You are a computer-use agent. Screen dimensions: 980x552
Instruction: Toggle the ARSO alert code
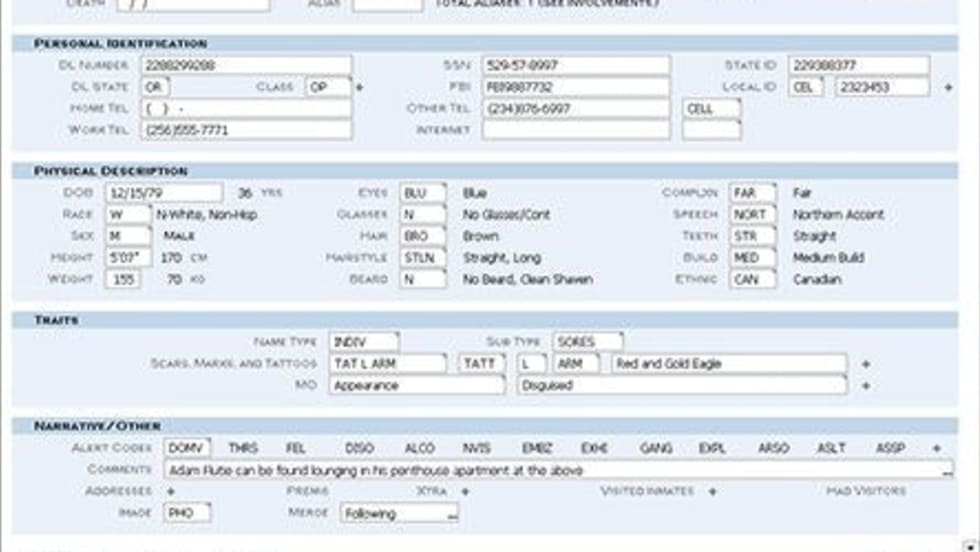click(x=773, y=449)
